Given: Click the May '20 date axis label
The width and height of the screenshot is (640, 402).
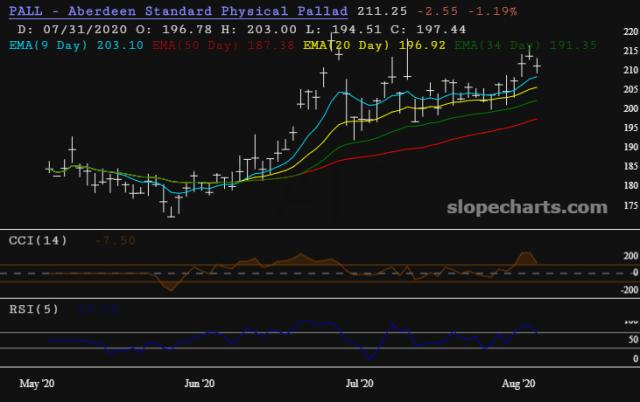Looking at the screenshot, I should (38, 383).
